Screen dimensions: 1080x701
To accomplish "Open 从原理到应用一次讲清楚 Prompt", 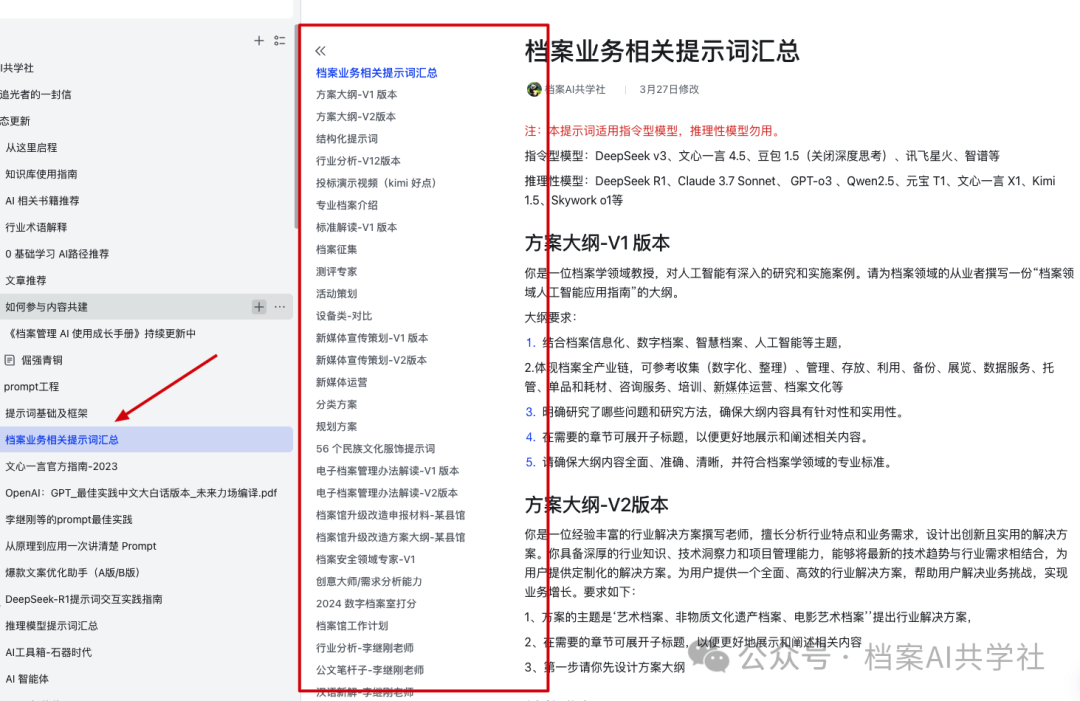I will 81,546.
